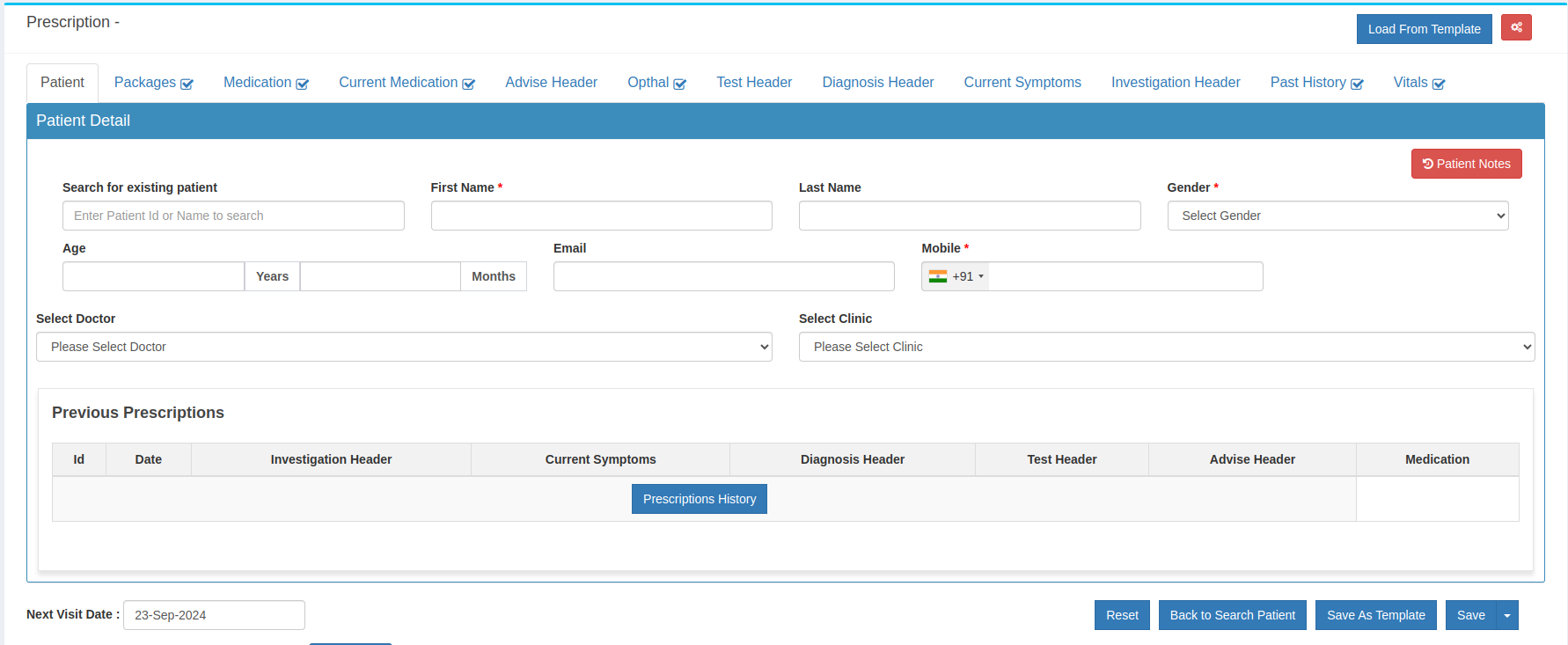Image resolution: width=1568 pixels, height=645 pixels.
Task: Toggle the Current Medication checkbox icon
Action: [468, 84]
